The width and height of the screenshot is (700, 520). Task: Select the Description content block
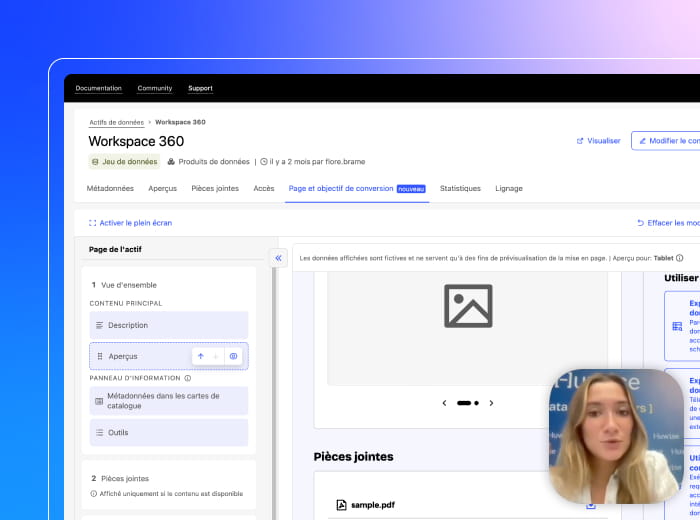point(168,325)
